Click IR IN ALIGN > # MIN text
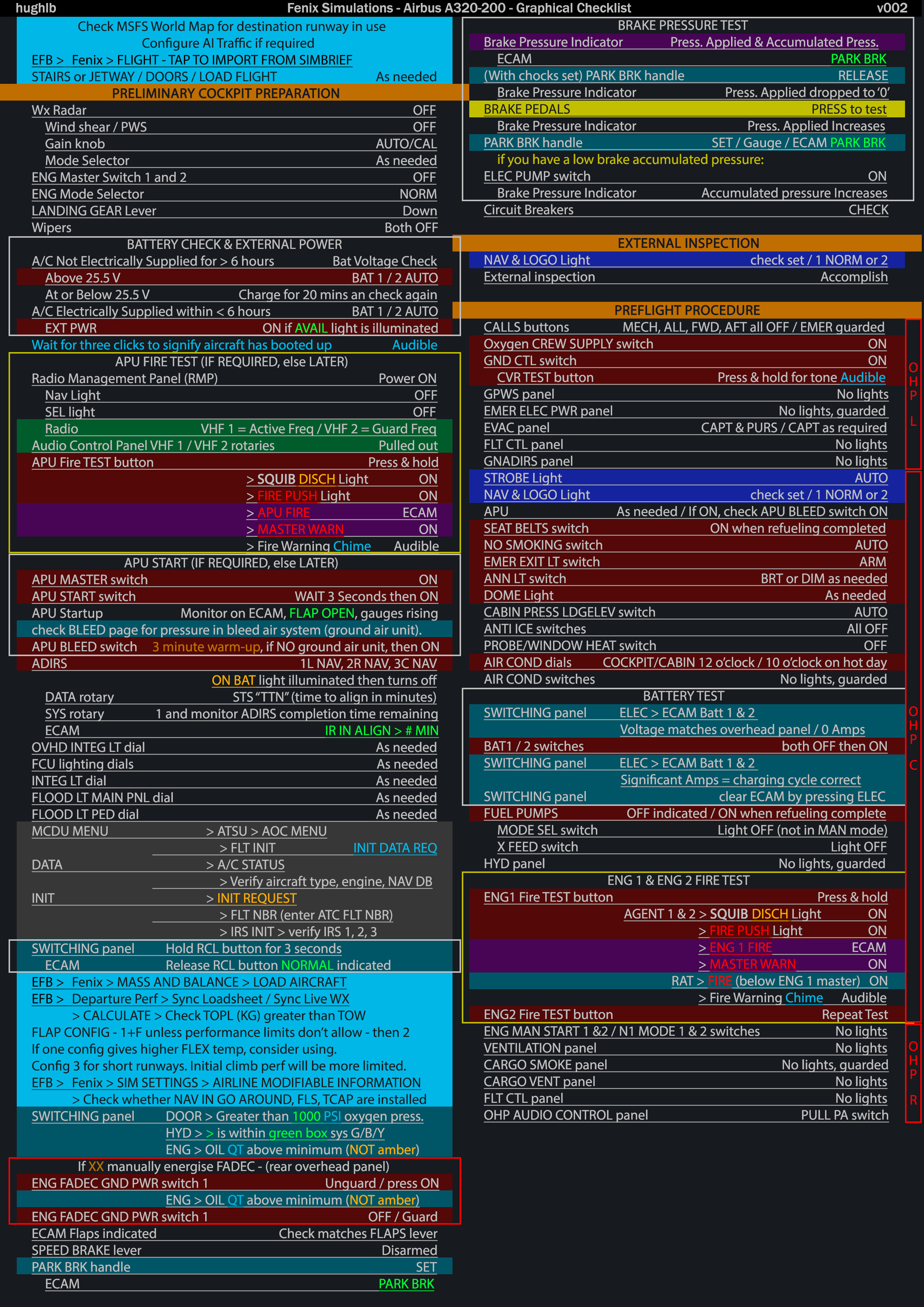Screen dimensions: 924x1307 click(381, 730)
